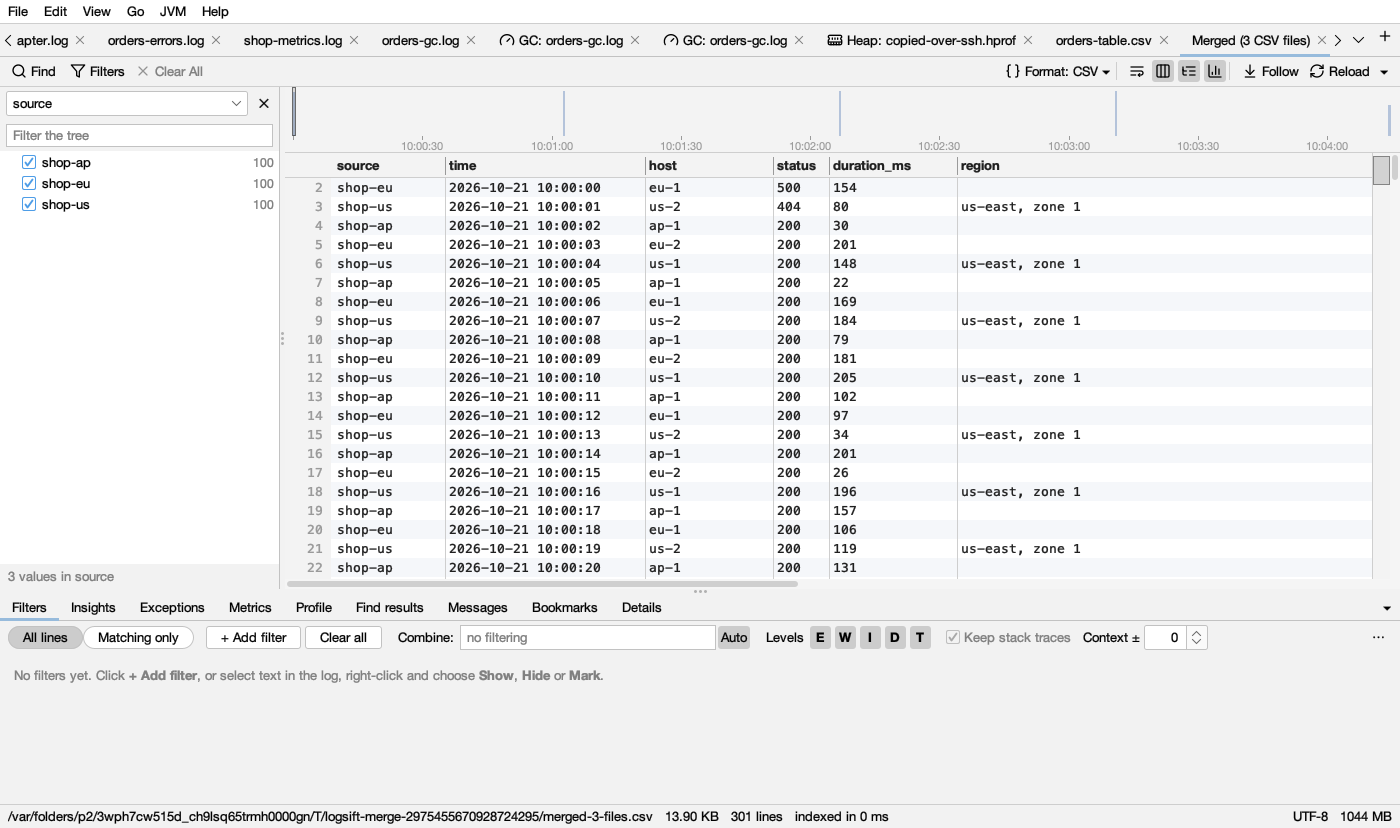Close the shop-metrics.log tab
Image resolution: width=1400 pixels, height=828 pixels.
point(354,40)
